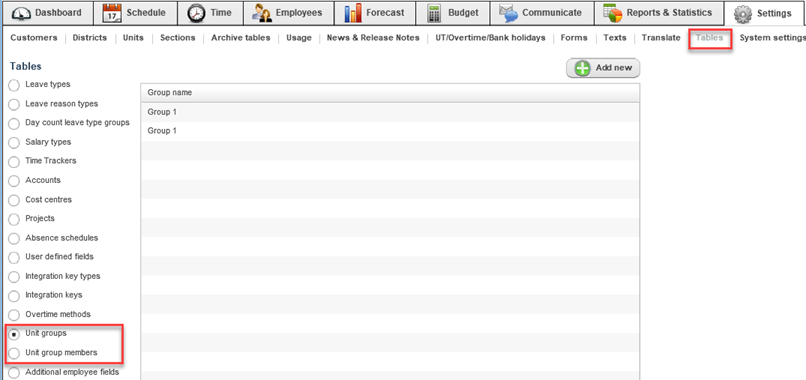Open the Tables submenu
806x380 pixels.
pos(709,38)
